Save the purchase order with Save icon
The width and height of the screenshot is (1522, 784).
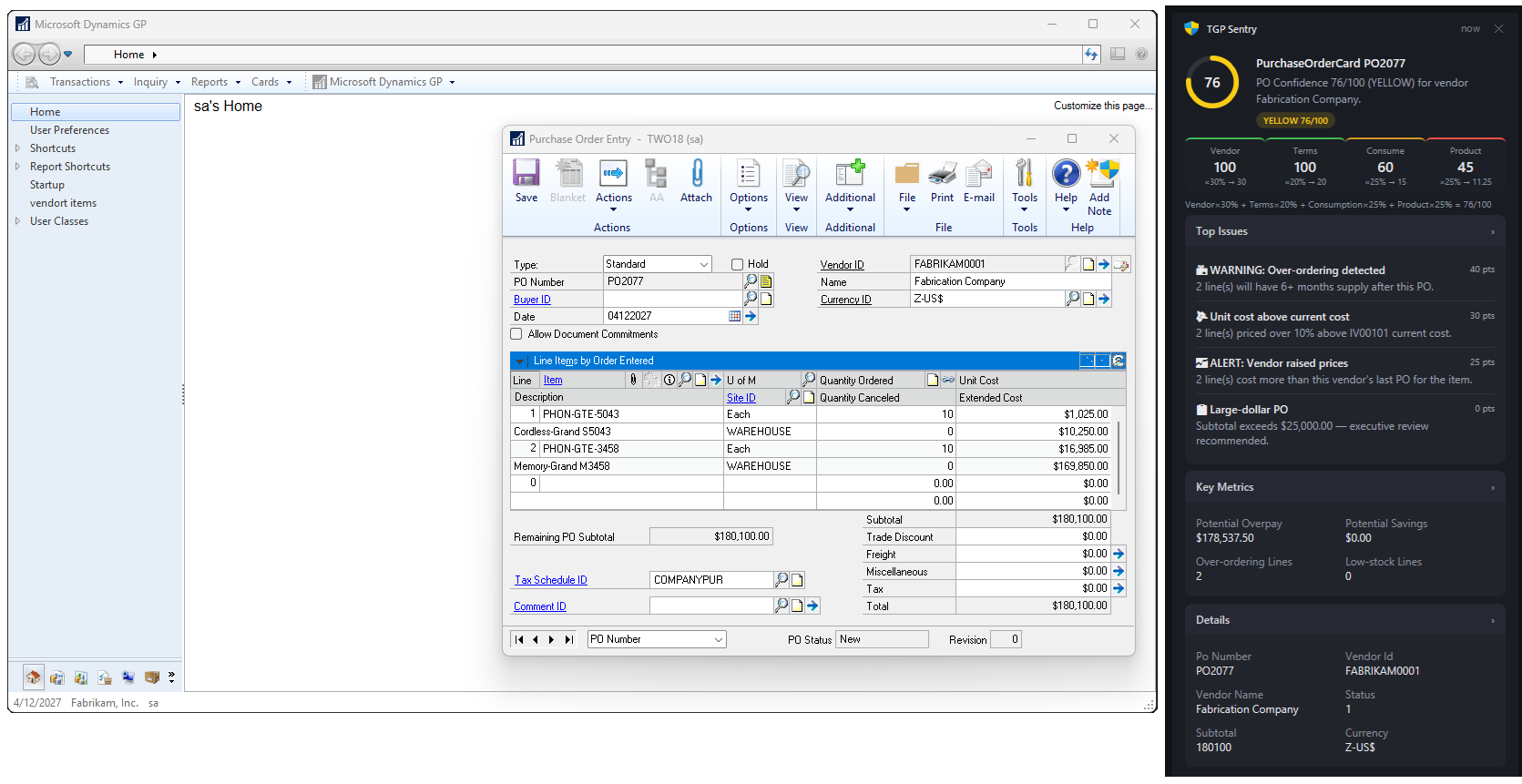coord(526,180)
